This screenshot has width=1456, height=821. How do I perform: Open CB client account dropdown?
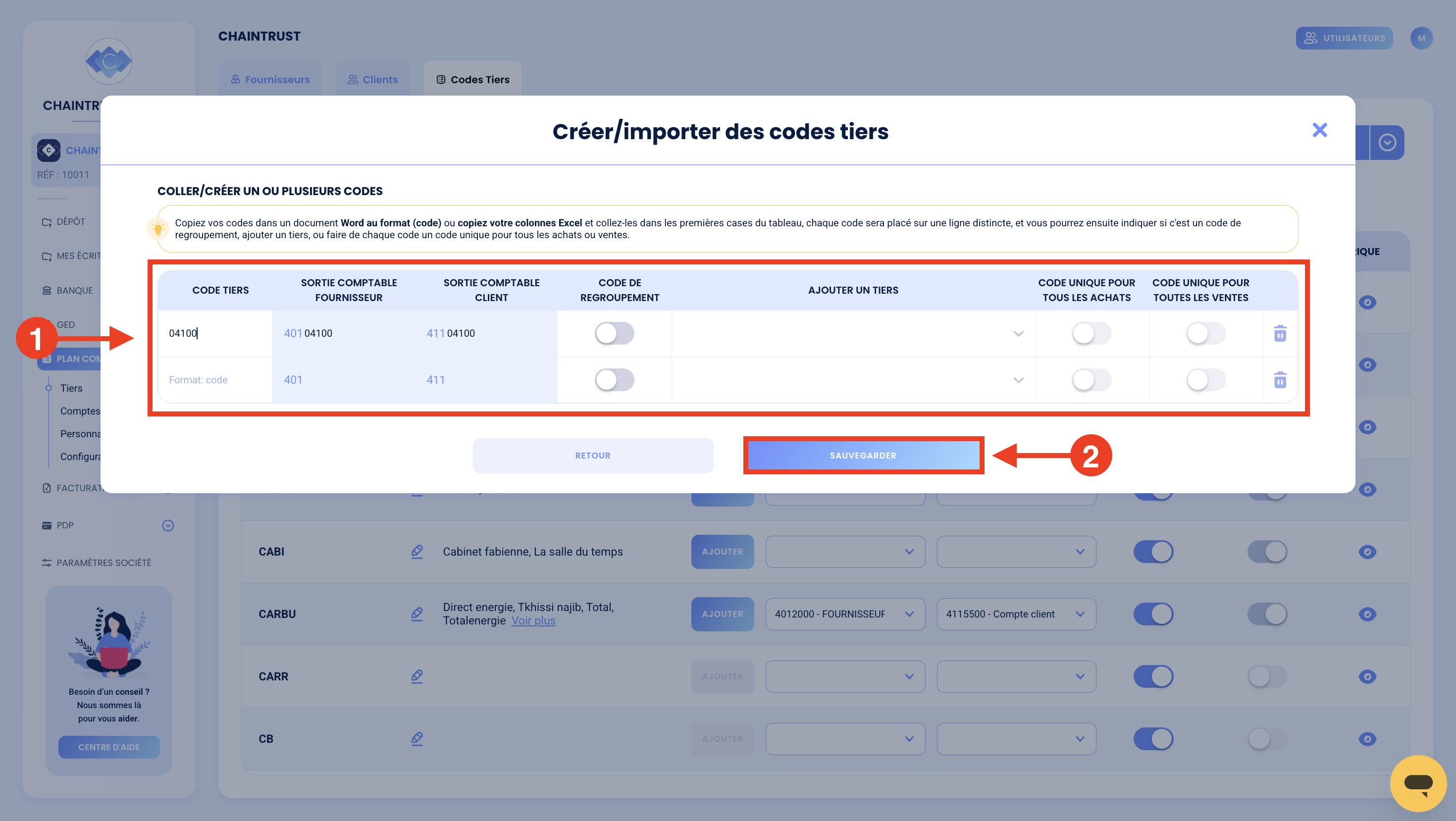coord(1016,738)
